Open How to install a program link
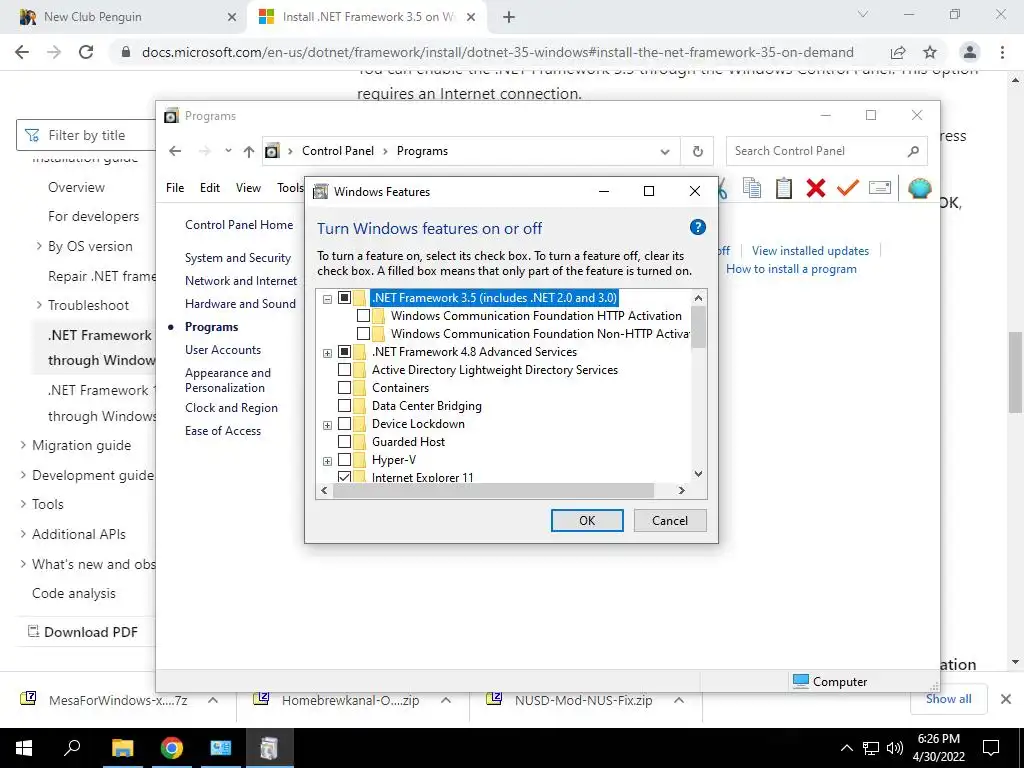This screenshot has width=1024, height=768. [792, 269]
